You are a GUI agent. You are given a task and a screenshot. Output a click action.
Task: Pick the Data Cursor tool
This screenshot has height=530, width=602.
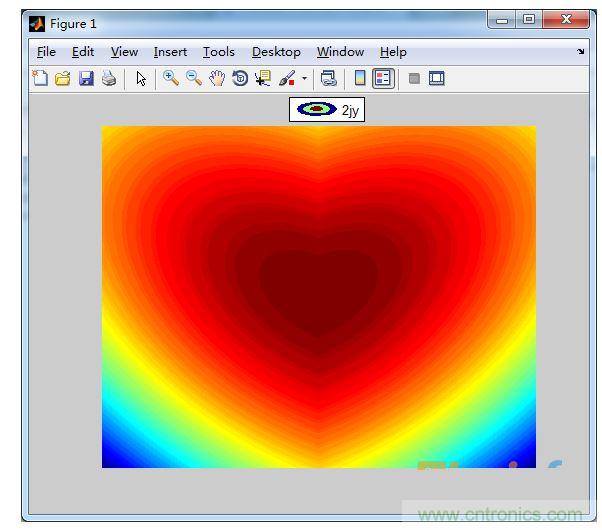point(263,78)
